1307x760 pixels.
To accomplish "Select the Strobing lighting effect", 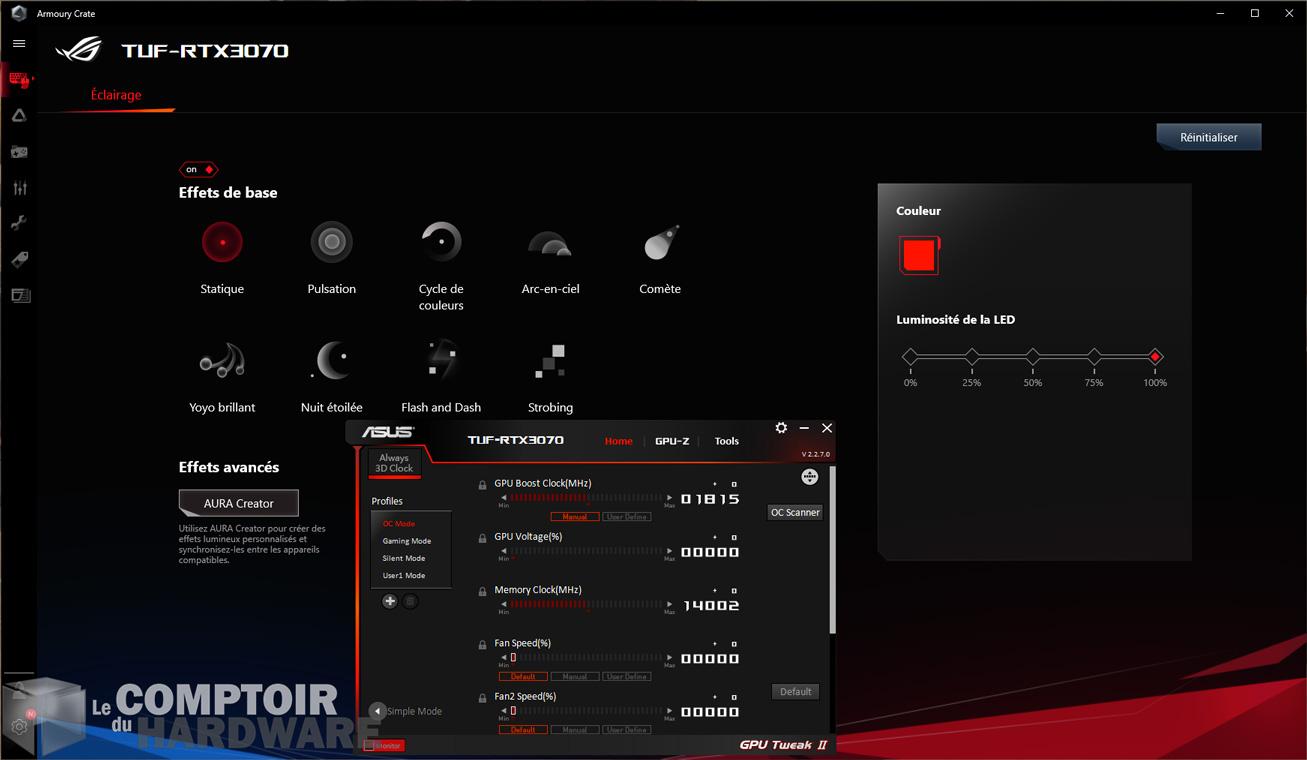I will tap(549, 360).
